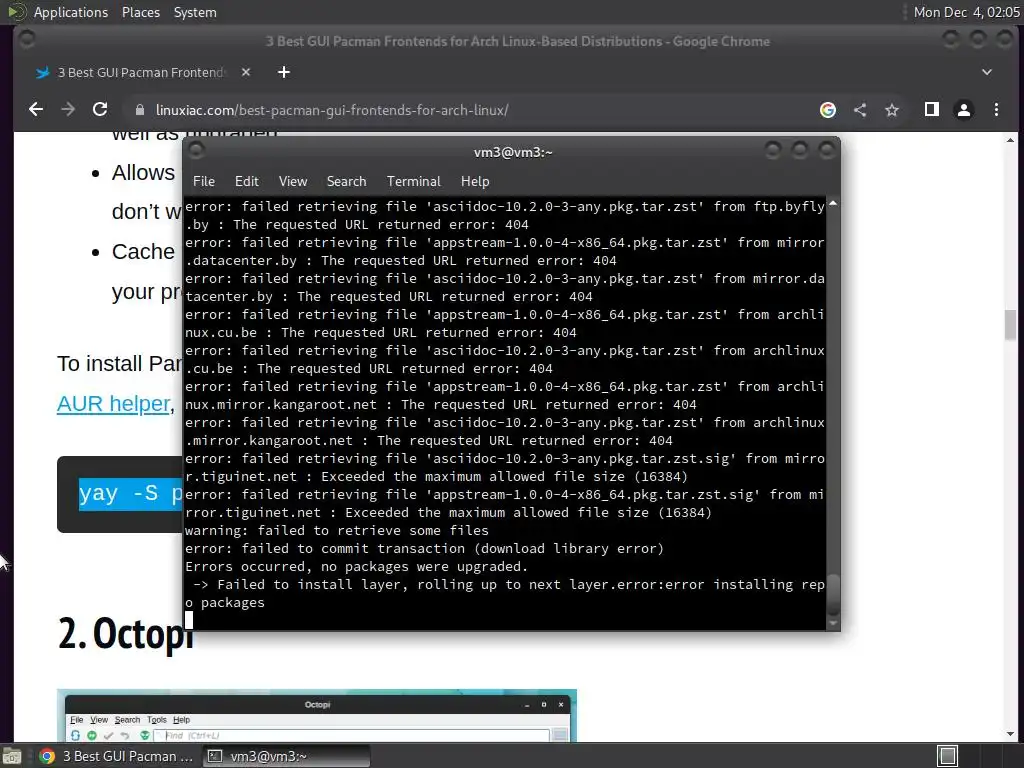Follow the AUR helper link
Screen dimensions: 1024x768
[114, 404]
